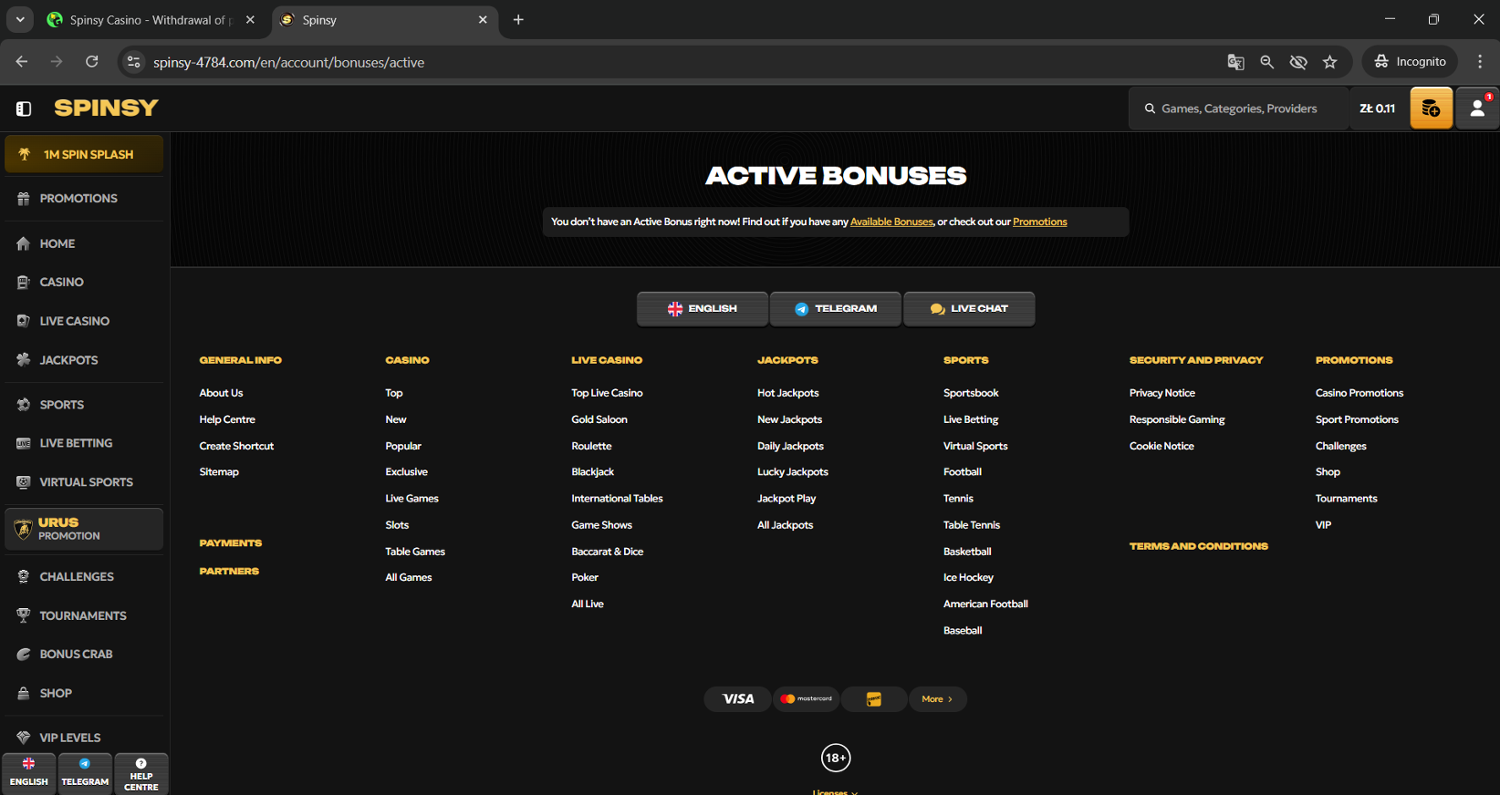Viewport: 1500px width, 795px height.
Task: Bookmark this page with star icon
Action: pos(1330,62)
